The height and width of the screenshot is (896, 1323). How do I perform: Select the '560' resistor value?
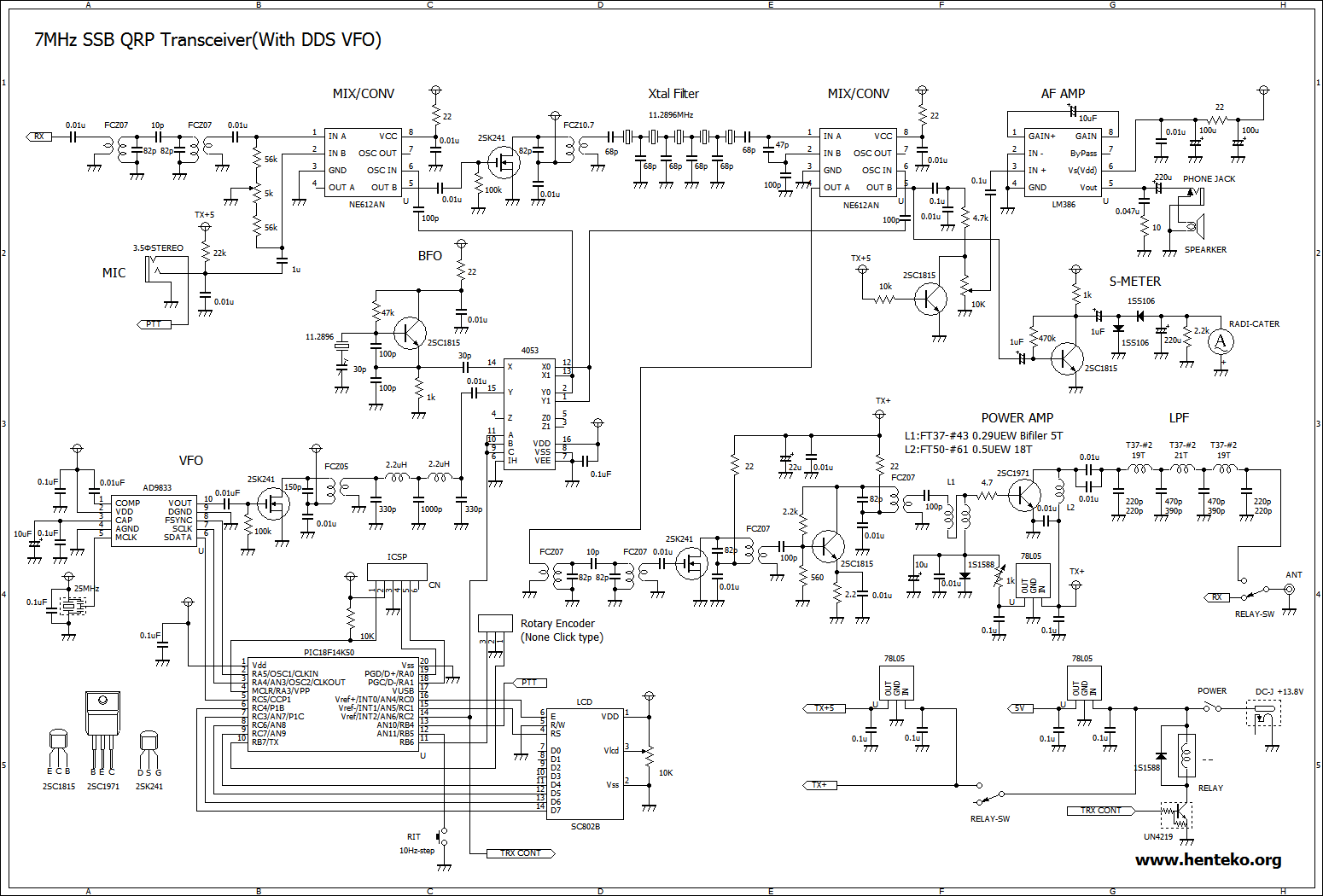coord(818,578)
